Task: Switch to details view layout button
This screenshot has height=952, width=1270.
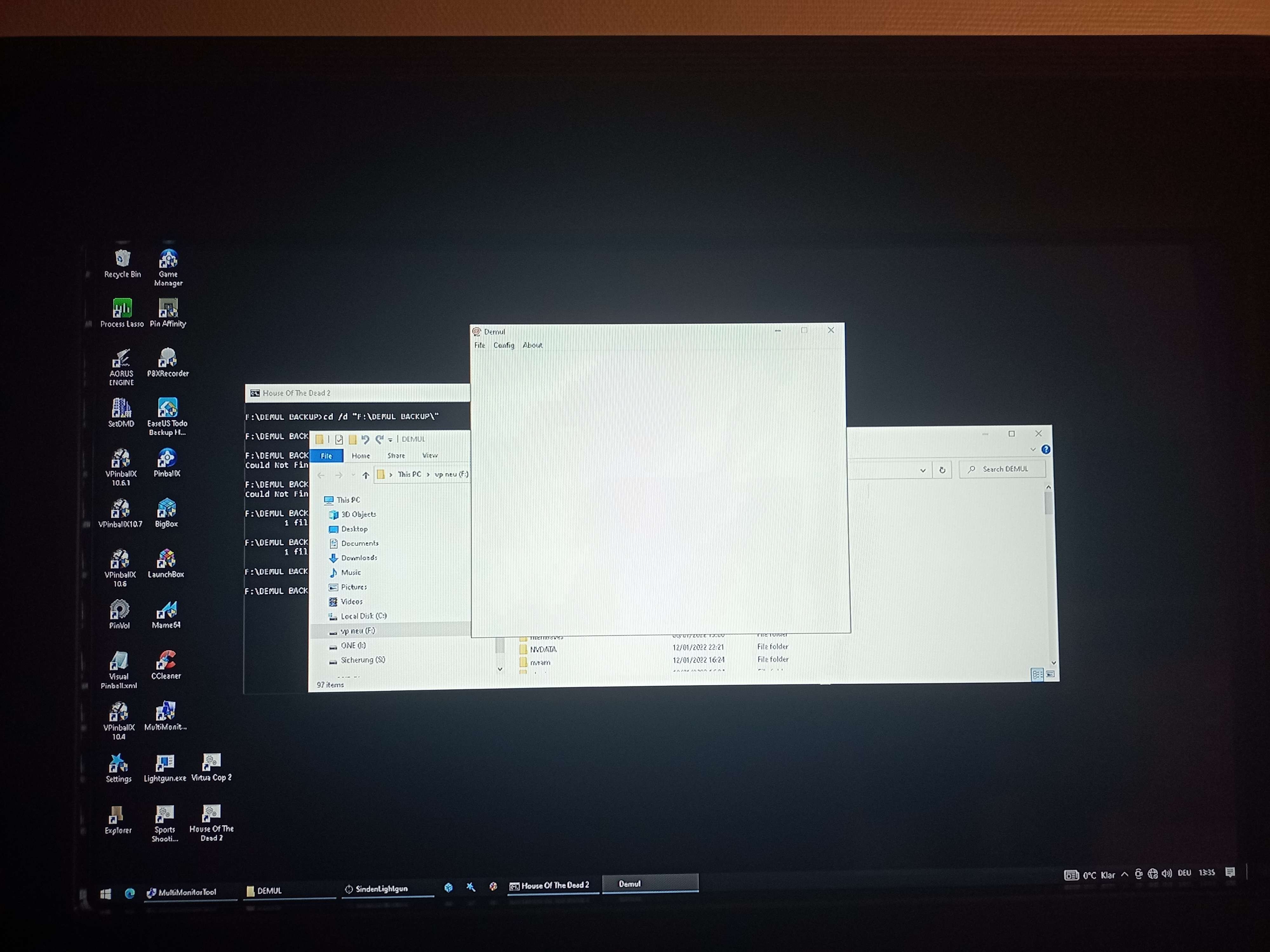Action: [x=1037, y=675]
